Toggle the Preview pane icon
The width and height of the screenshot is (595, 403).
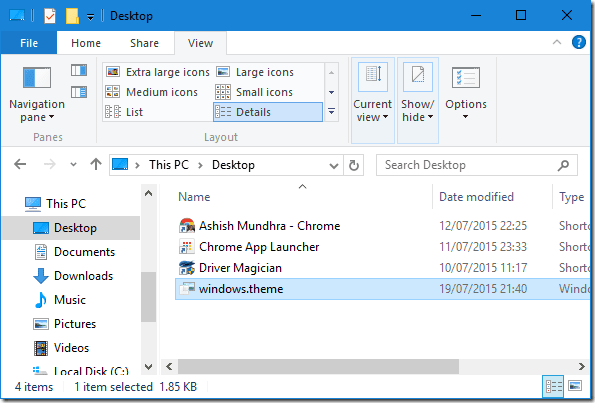coord(79,70)
